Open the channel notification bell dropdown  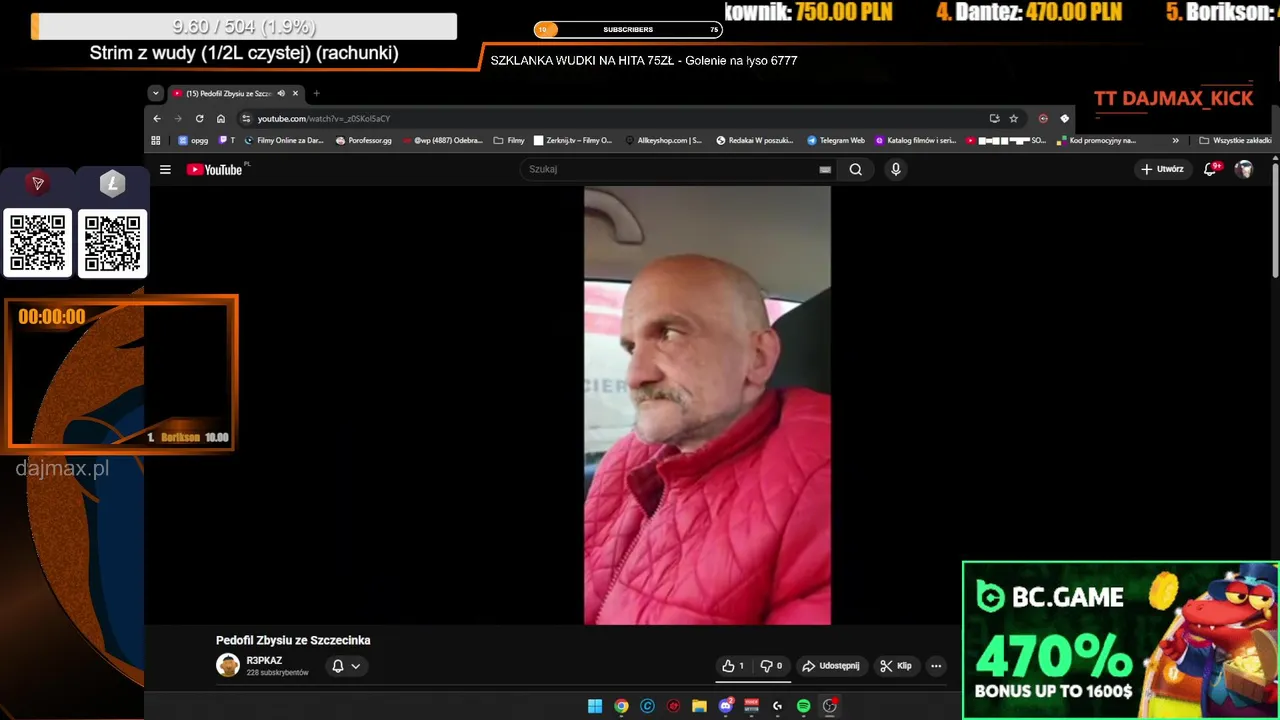pyautogui.click(x=346, y=666)
